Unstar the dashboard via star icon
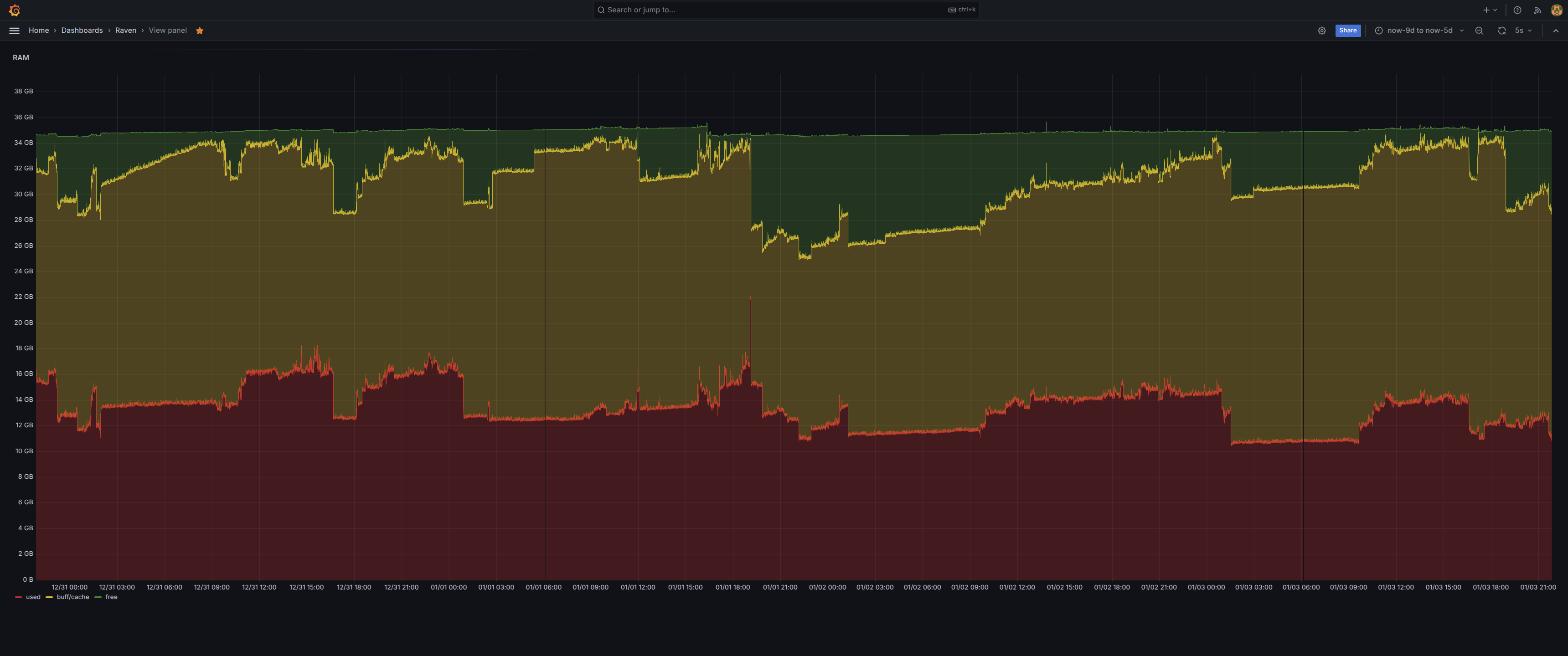1568x656 pixels. 200,31
